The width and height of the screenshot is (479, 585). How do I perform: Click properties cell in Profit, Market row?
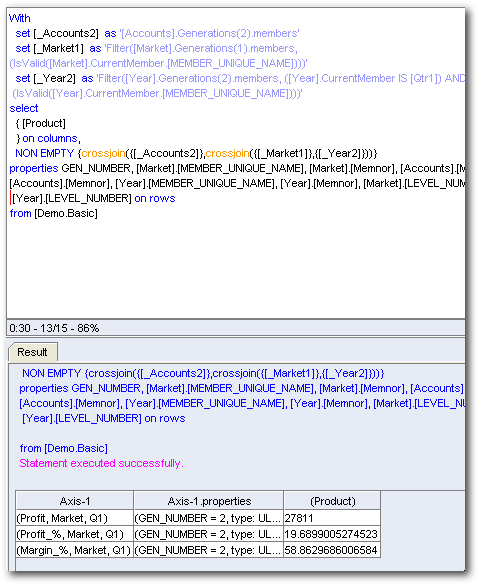coord(209,518)
